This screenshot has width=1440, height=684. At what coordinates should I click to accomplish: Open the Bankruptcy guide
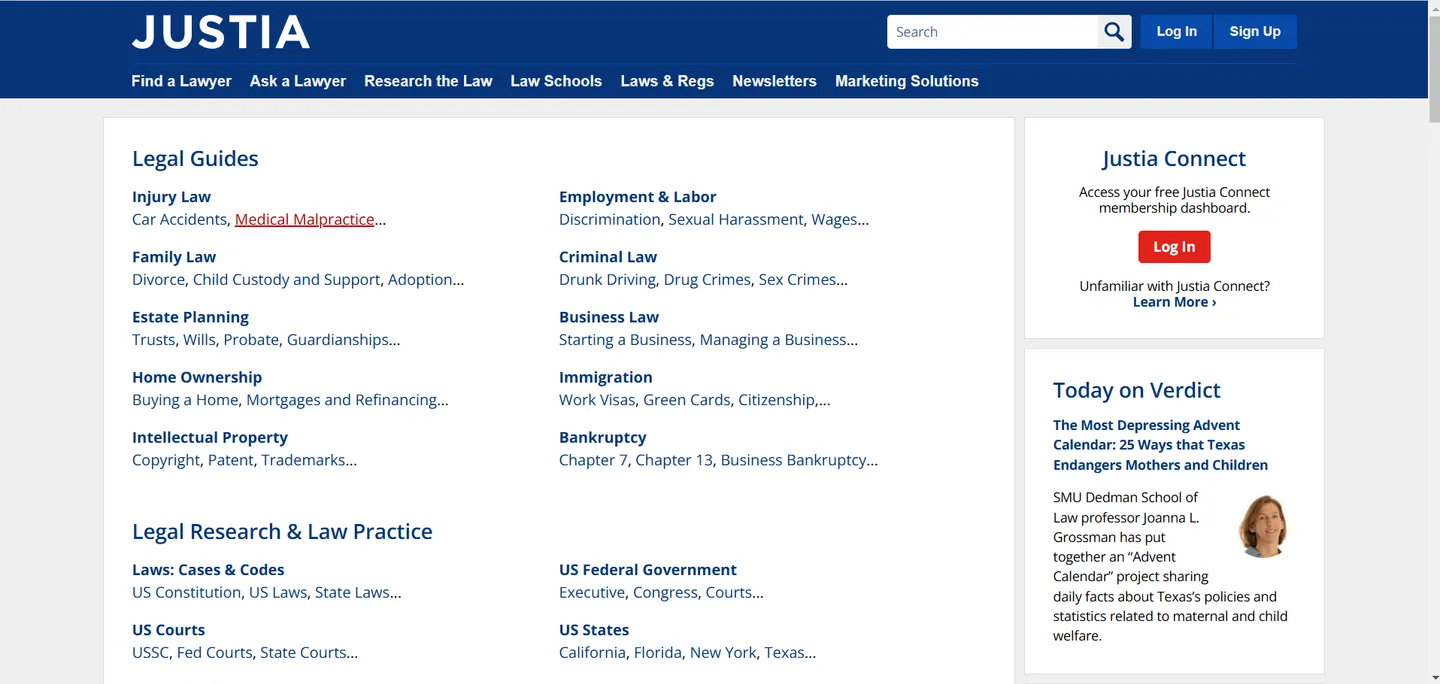click(602, 437)
